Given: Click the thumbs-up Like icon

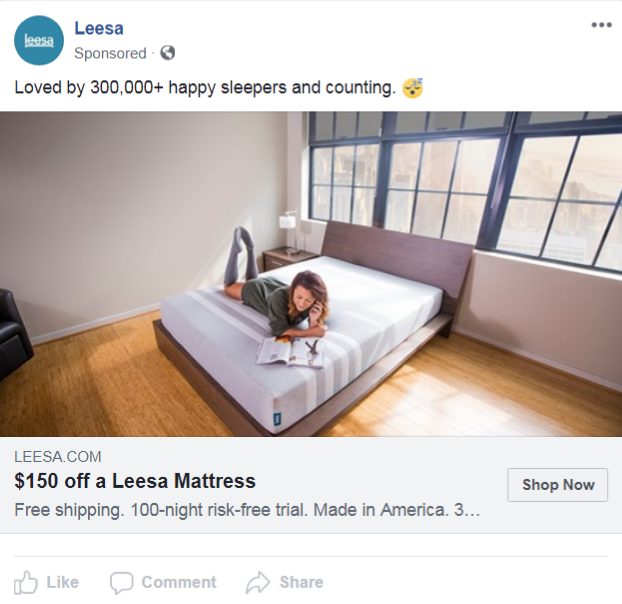Looking at the screenshot, I should [x=26, y=582].
